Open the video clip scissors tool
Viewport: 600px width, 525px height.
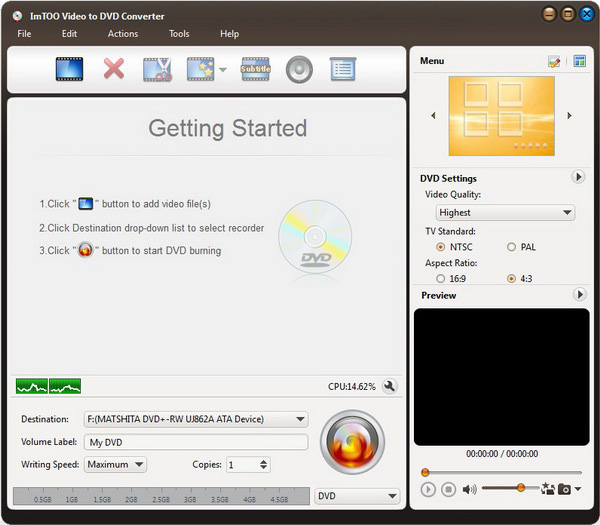157,70
